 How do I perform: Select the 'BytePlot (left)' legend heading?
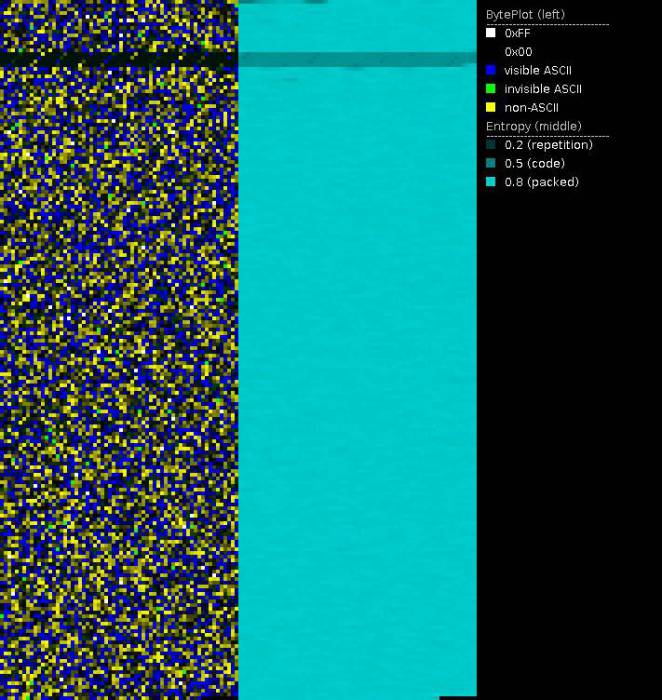click(x=525, y=15)
